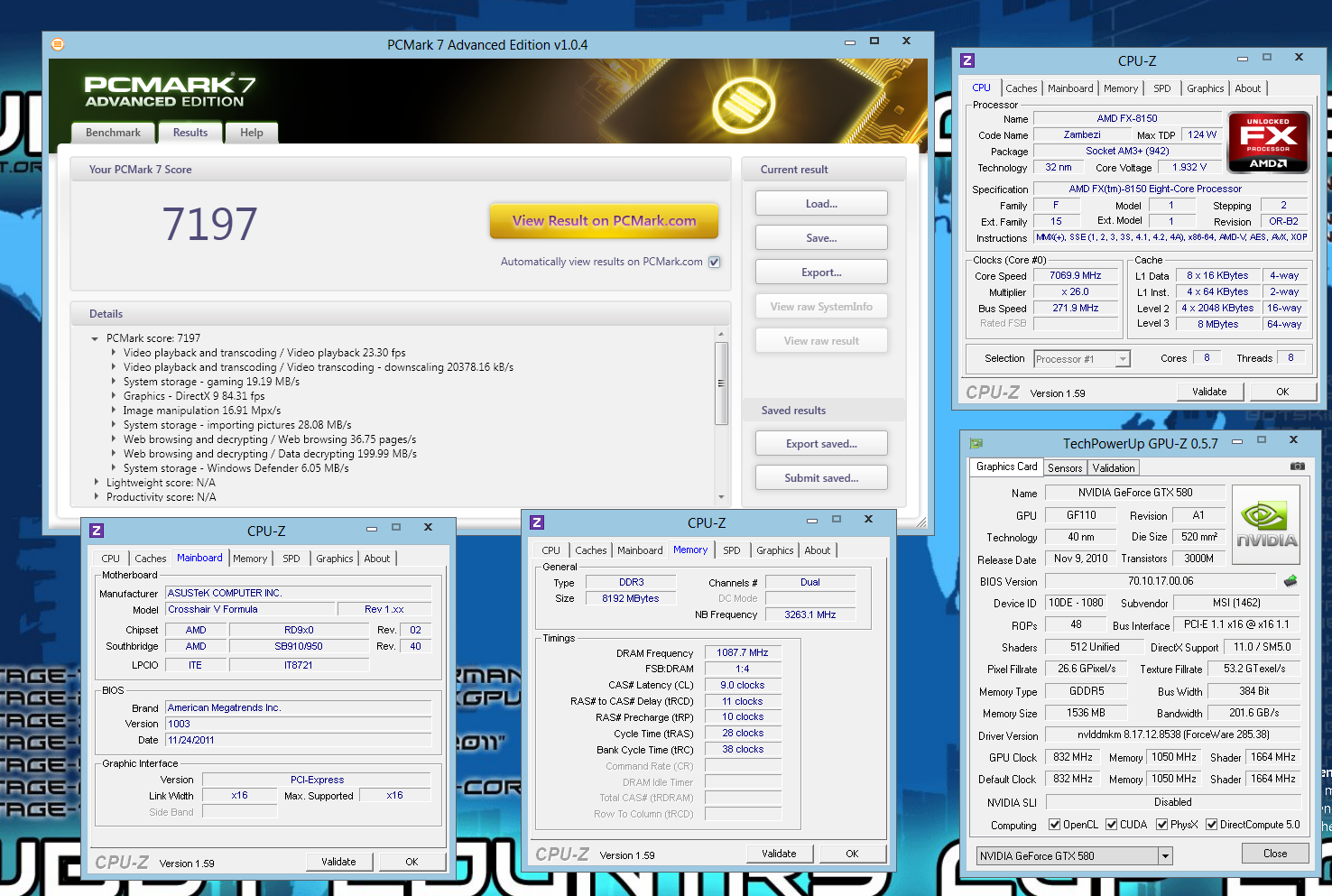
Task: Click Close button in GPU-Z
Action: tap(1275, 854)
